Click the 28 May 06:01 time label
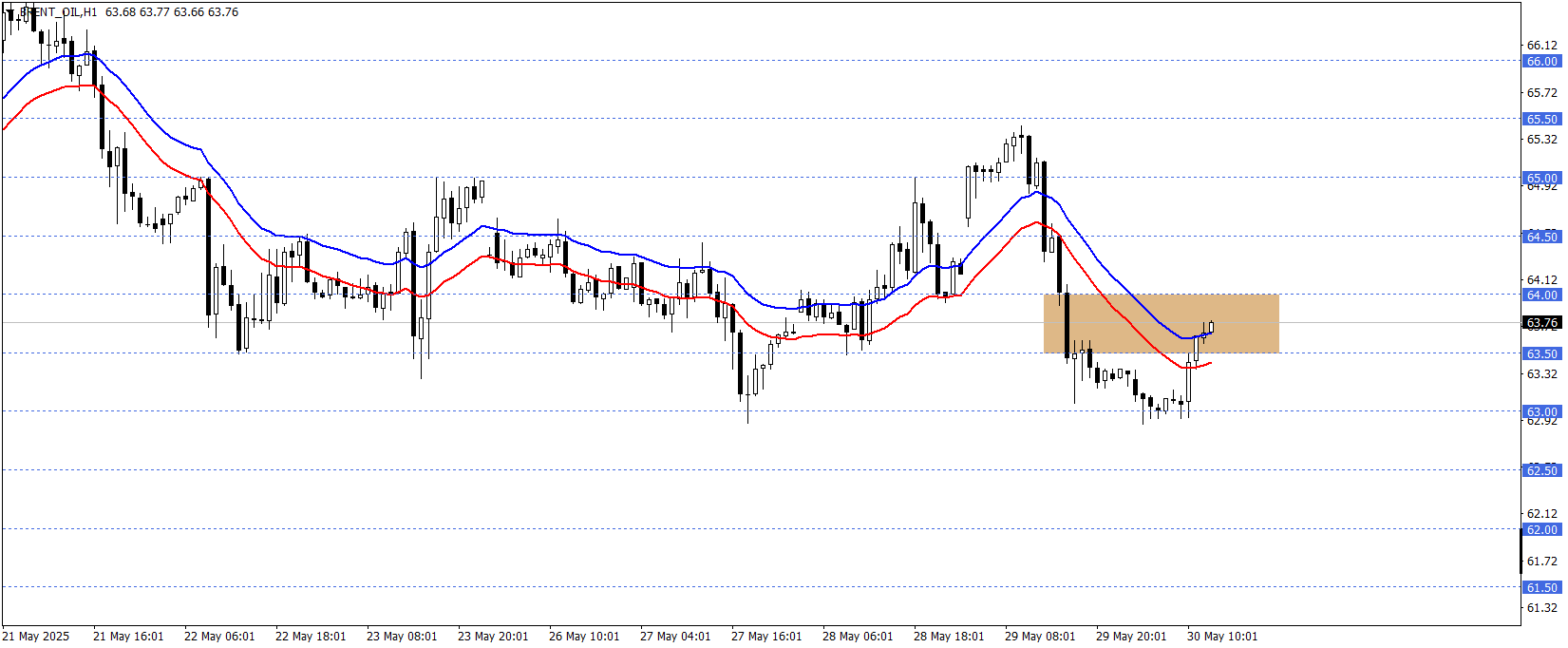 tap(858, 637)
